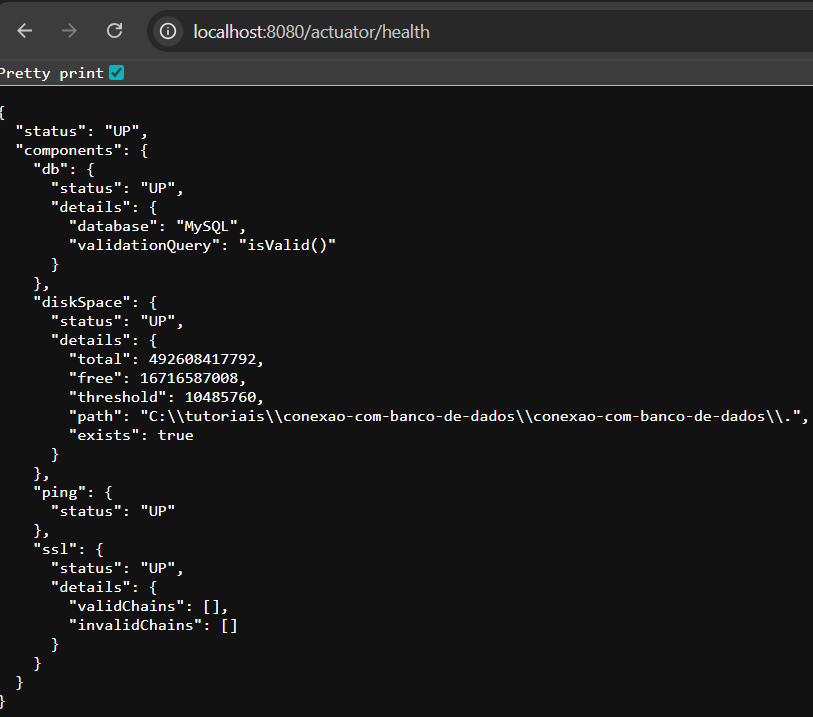Open site information via the circled-i icon

167,30
